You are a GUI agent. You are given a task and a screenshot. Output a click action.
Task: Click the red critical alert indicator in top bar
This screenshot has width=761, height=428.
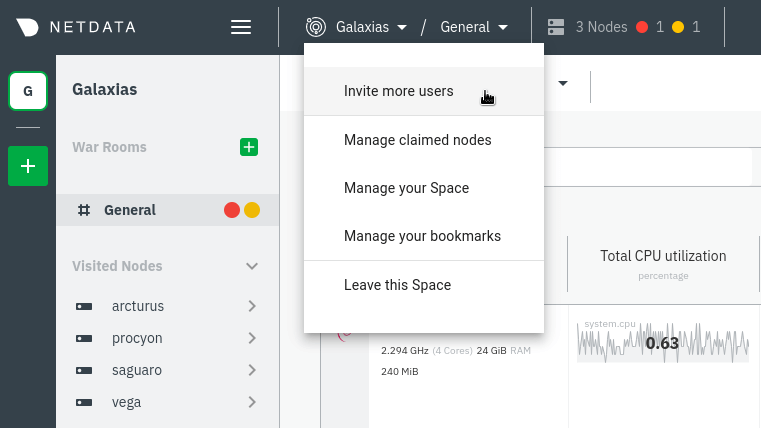(643, 27)
